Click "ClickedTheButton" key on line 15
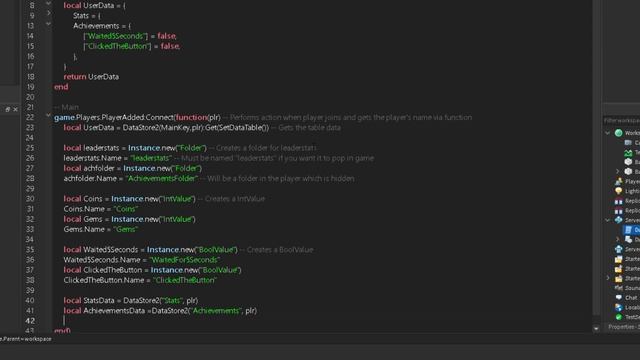The width and height of the screenshot is (640, 360). point(118,46)
